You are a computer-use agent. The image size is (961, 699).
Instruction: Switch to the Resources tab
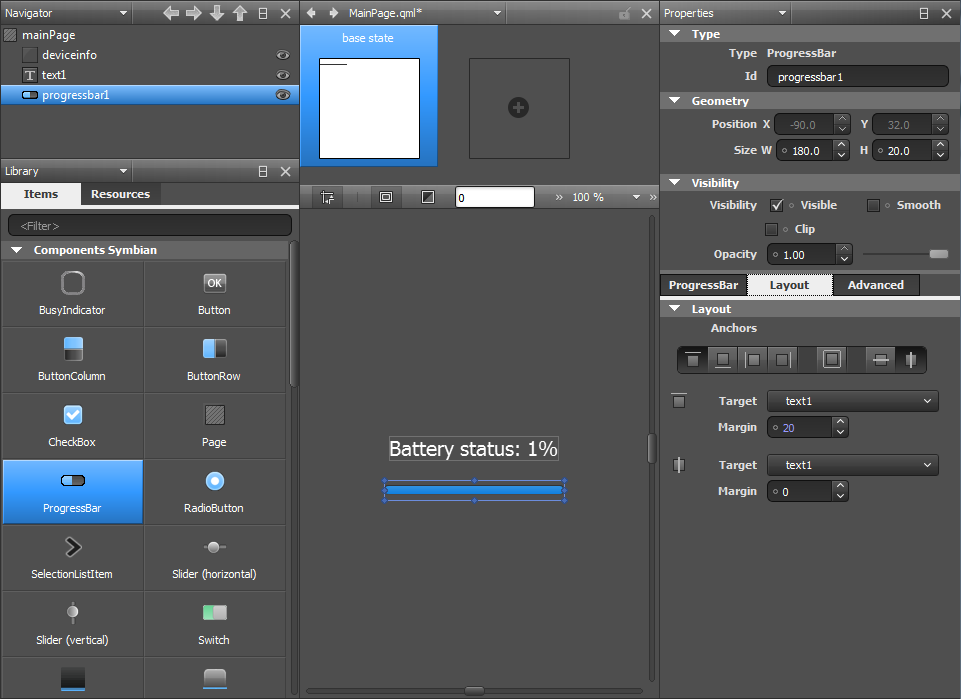[120, 194]
